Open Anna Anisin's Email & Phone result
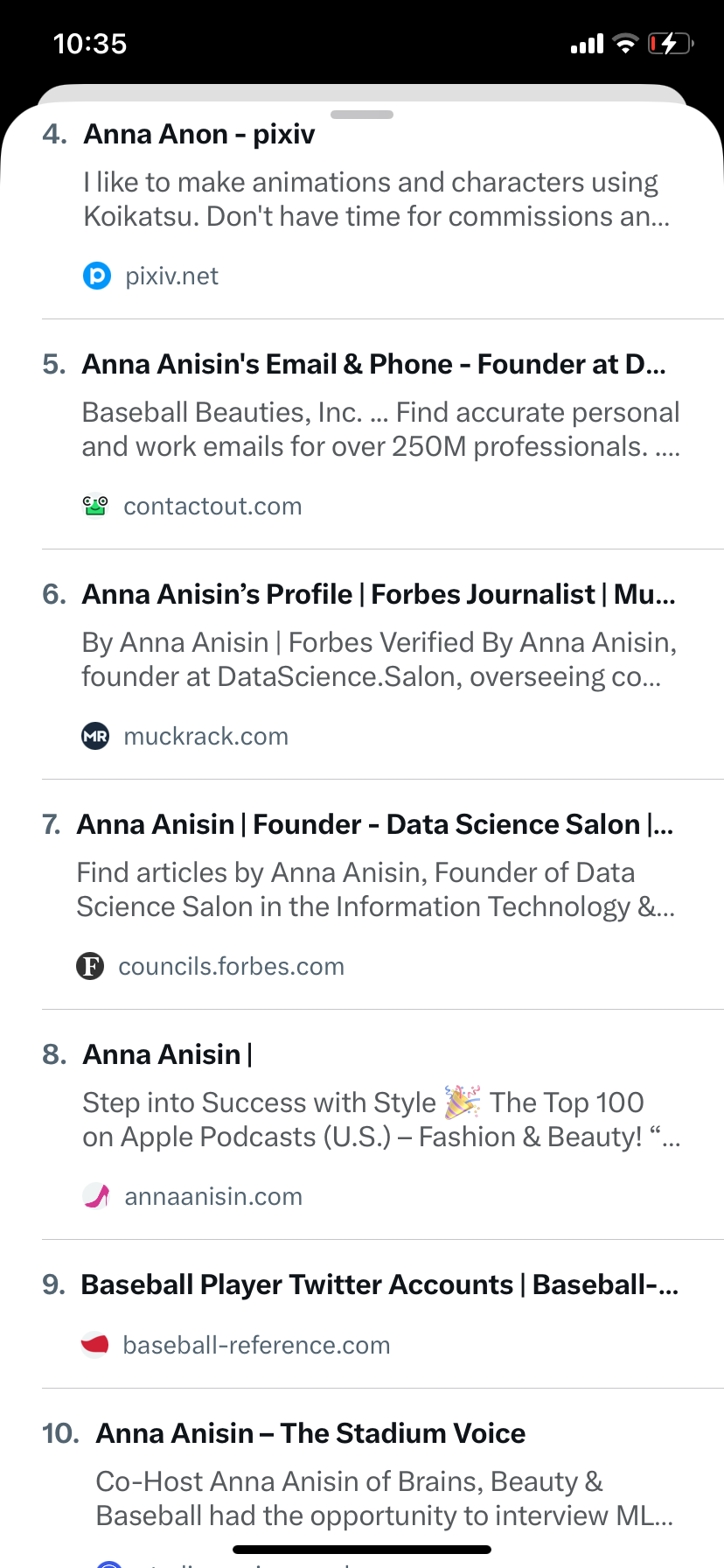The image size is (724, 1568). coord(373,365)
